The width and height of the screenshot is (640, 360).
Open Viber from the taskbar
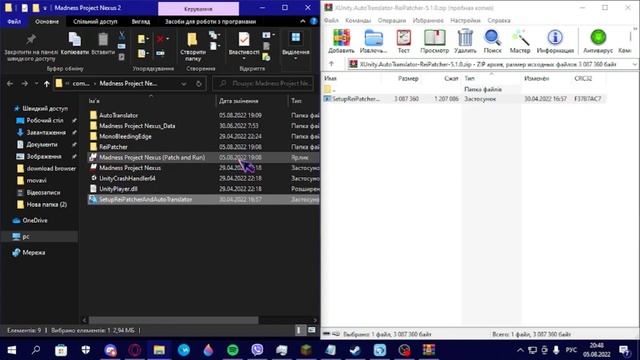(x=257, y=350)
